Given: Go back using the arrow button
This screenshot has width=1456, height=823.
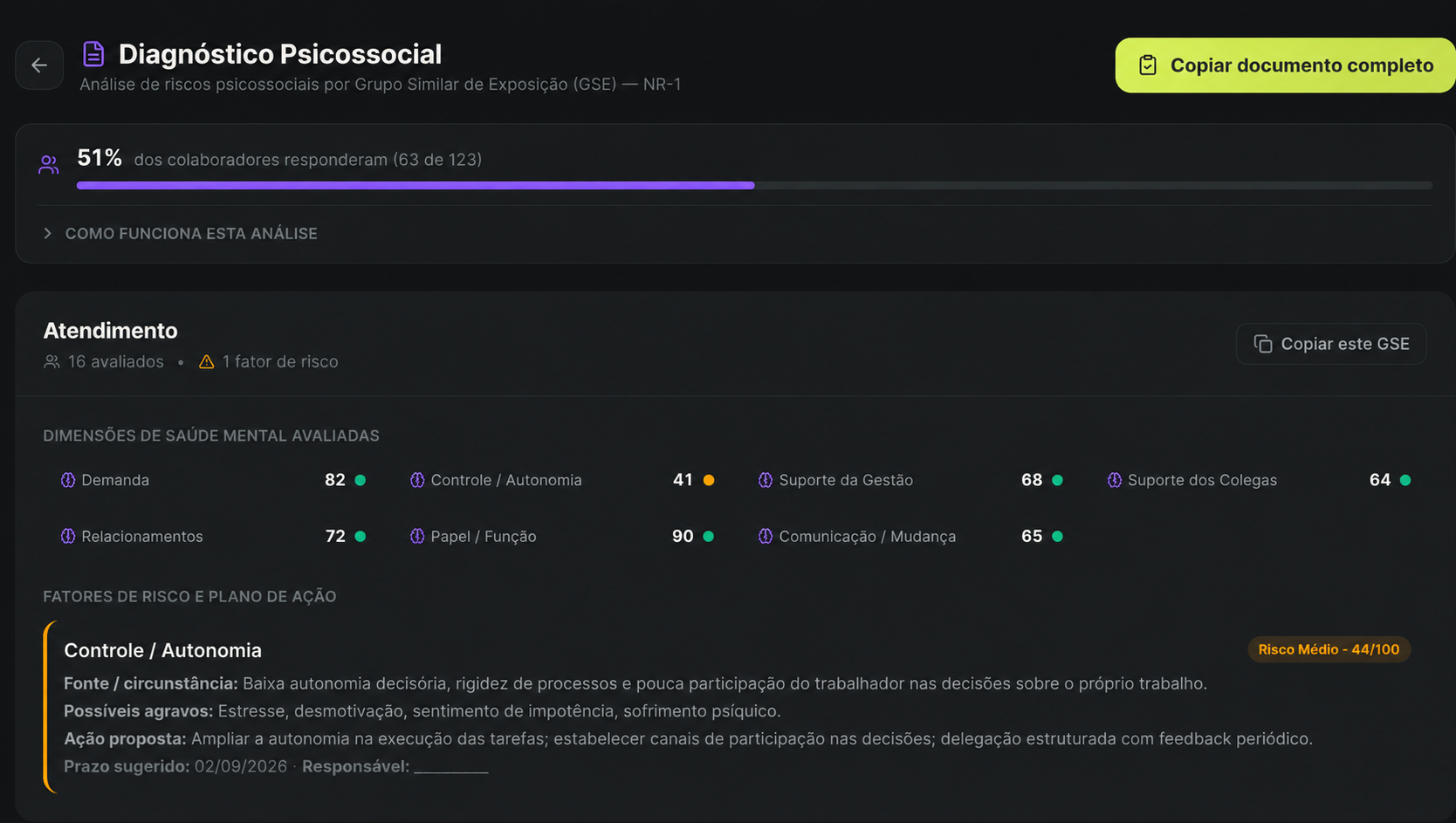Looking at the screenshot, I should point(39,65).
